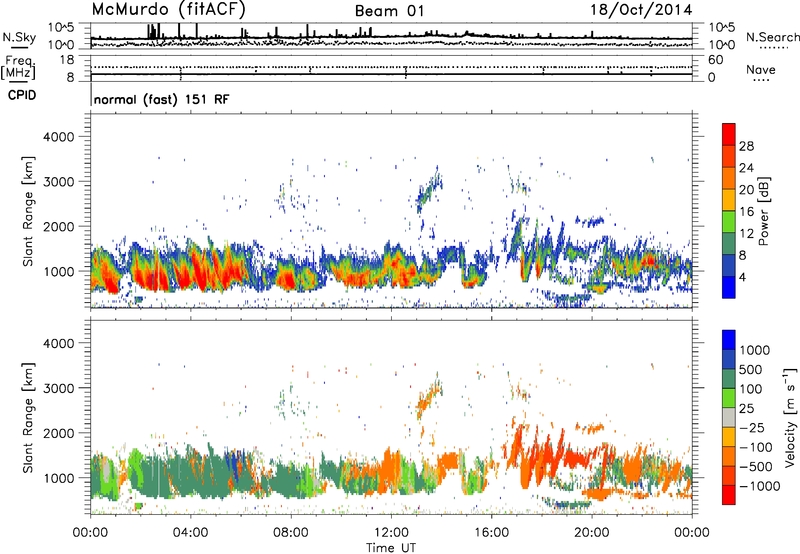Click the date "18/Oct/2014"
Image resolution: width=800 pixels, height=554 pixels.
point(641,10)
